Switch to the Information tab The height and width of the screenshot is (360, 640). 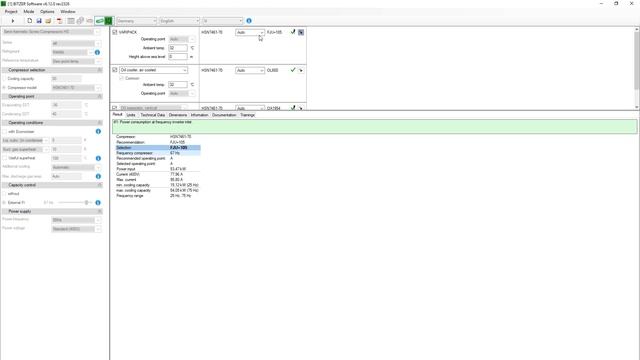tap(199, 115)
